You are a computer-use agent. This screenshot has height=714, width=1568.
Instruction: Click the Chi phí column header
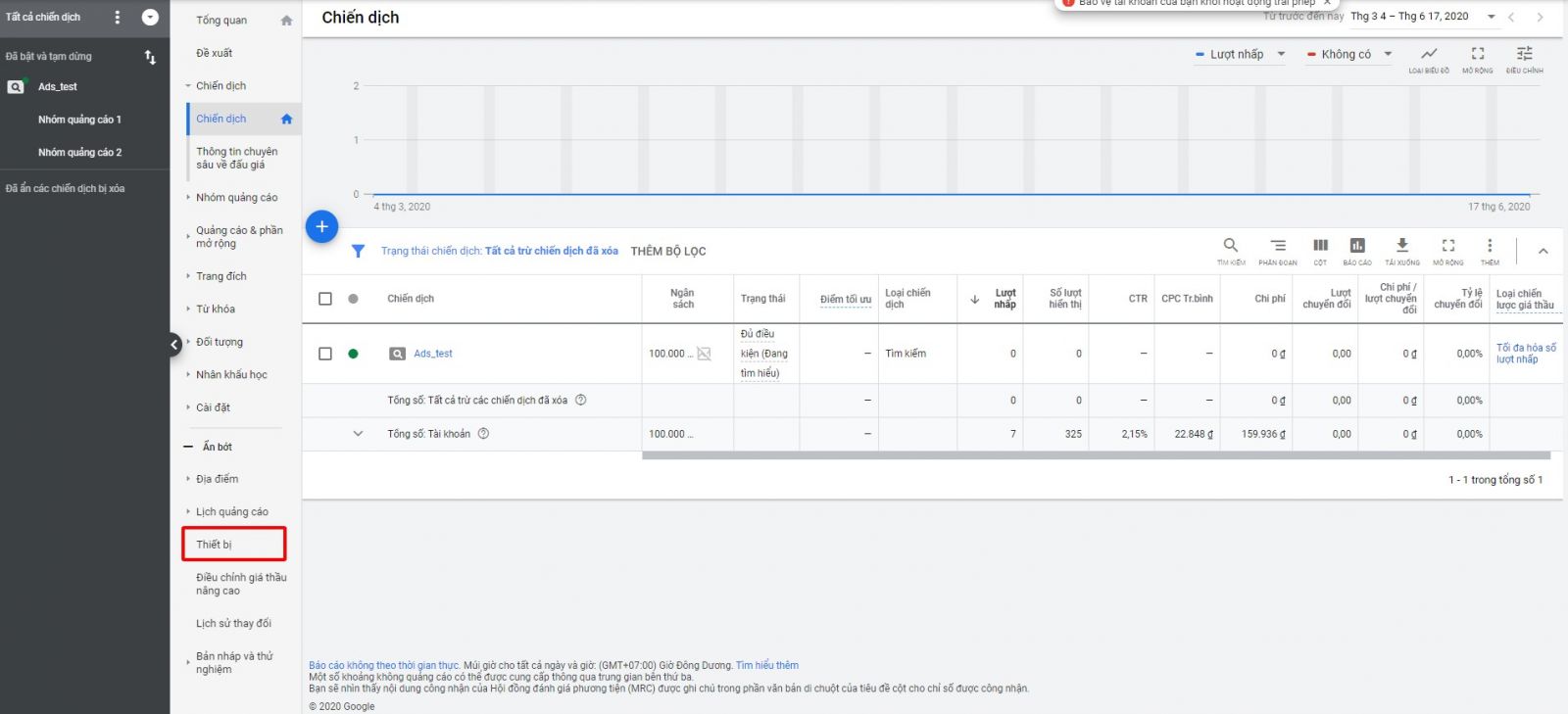1270,299
